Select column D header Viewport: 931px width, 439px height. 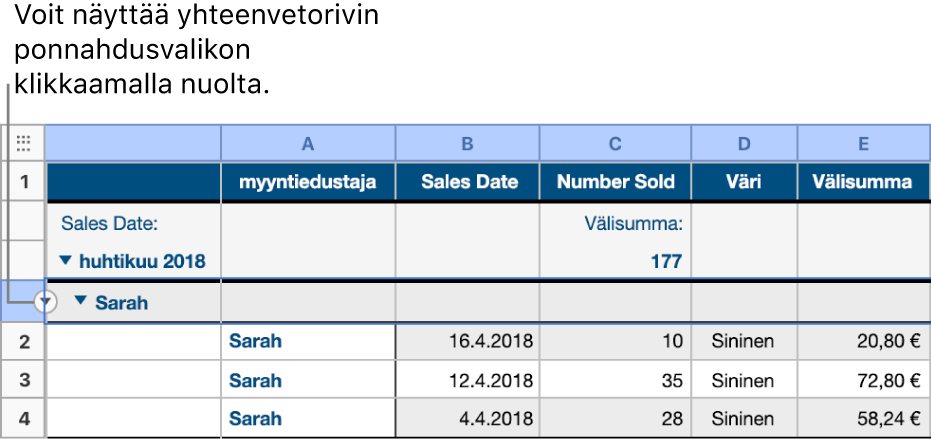(x=743, y=143)
